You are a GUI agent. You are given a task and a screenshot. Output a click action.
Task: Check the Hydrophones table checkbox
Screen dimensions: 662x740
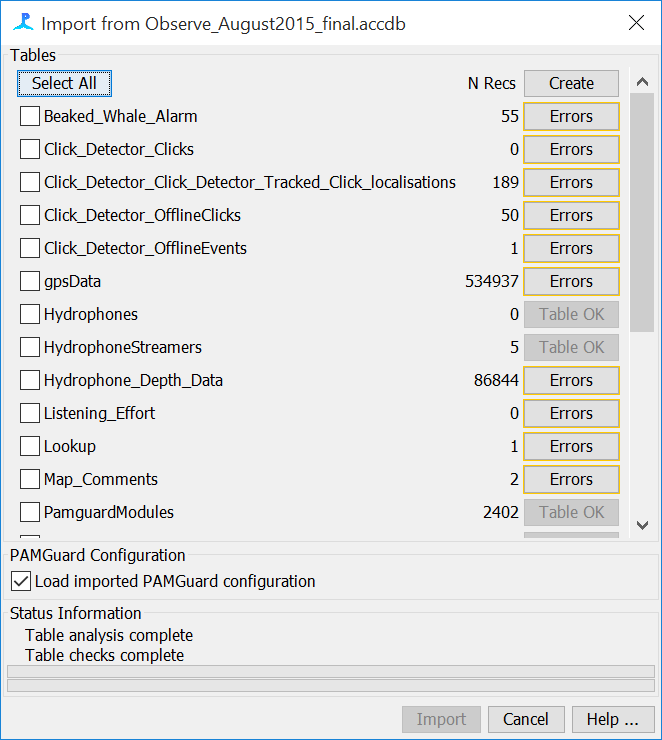point(30,314)
